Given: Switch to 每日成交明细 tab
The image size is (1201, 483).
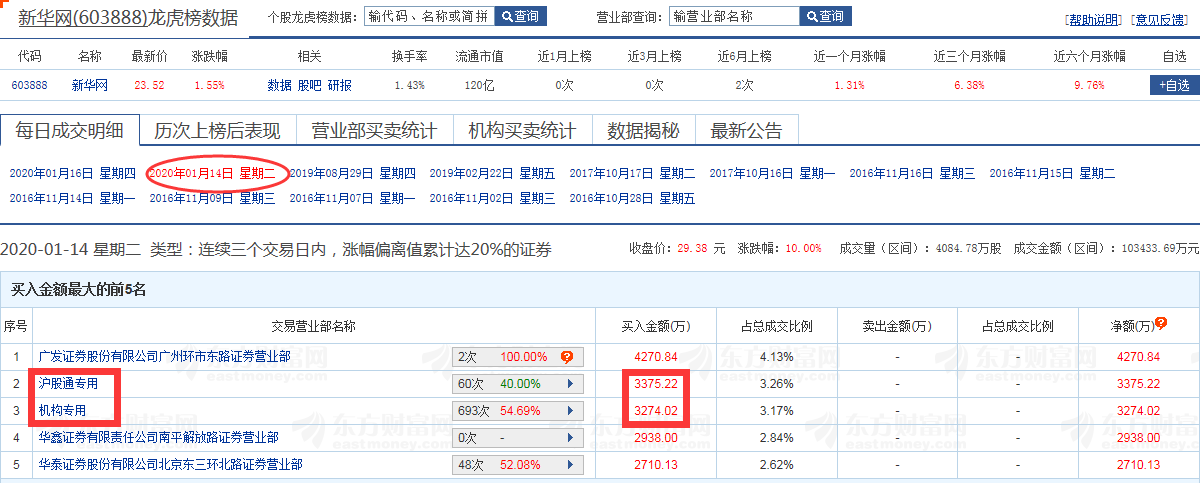Looking at the screenshot, I should [68, 130].
